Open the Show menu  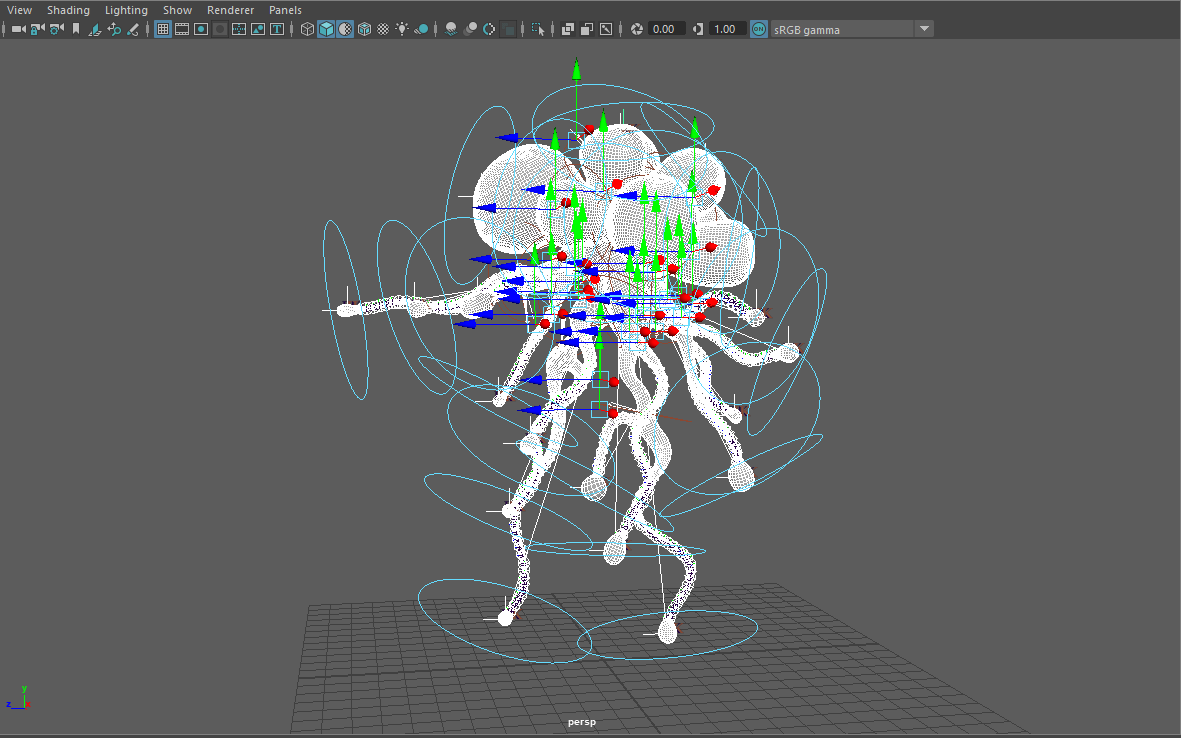click(x=177, y=10)
